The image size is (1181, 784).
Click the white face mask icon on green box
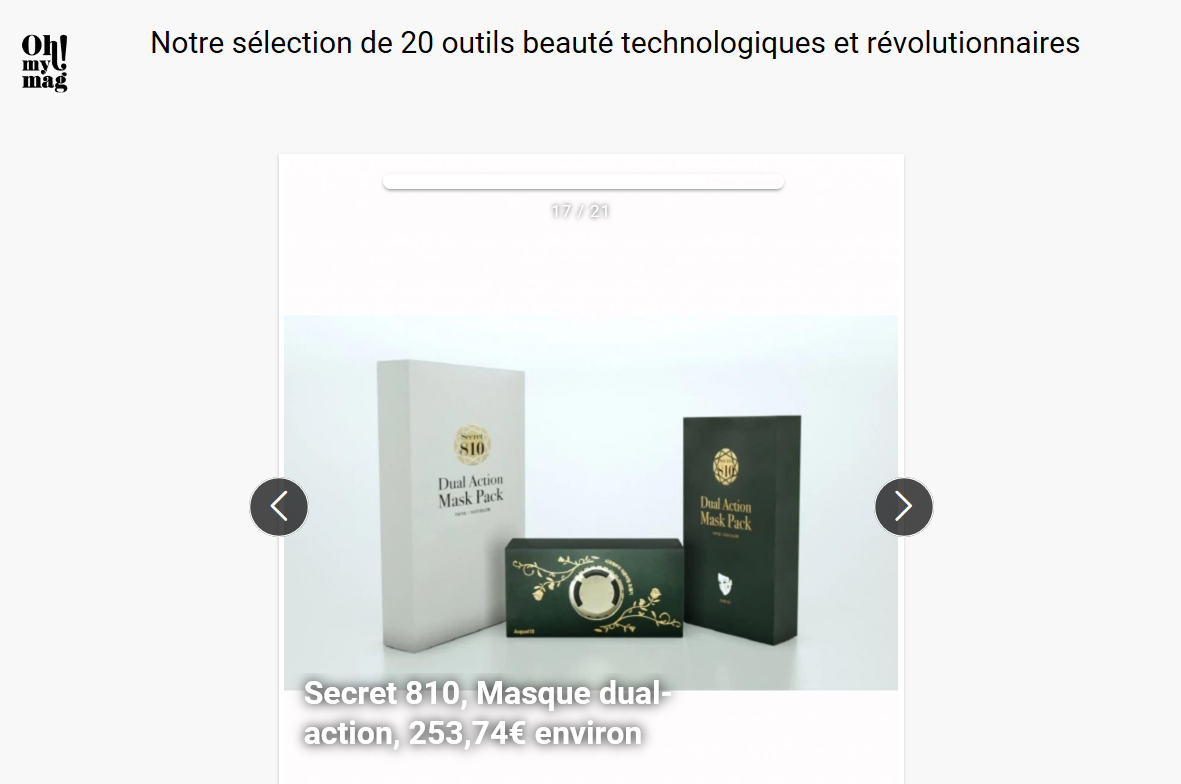(724, 583)
